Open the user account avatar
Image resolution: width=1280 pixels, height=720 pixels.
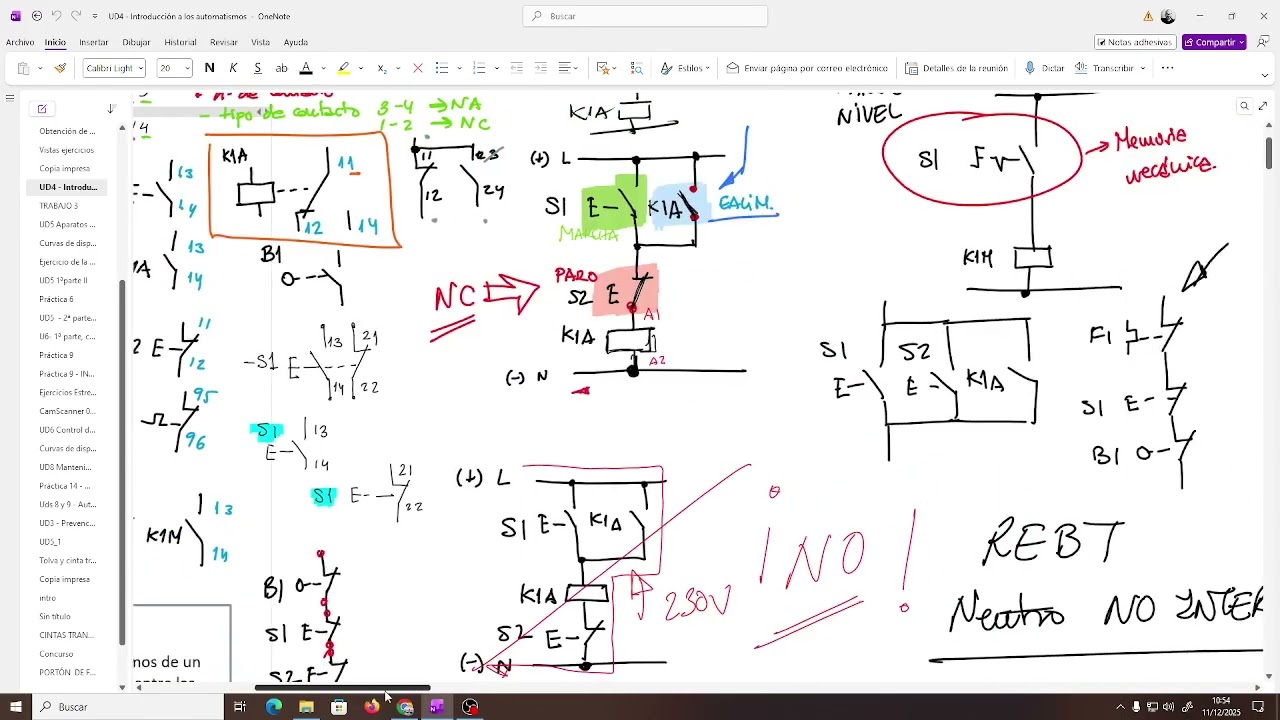coord(1167,16)
